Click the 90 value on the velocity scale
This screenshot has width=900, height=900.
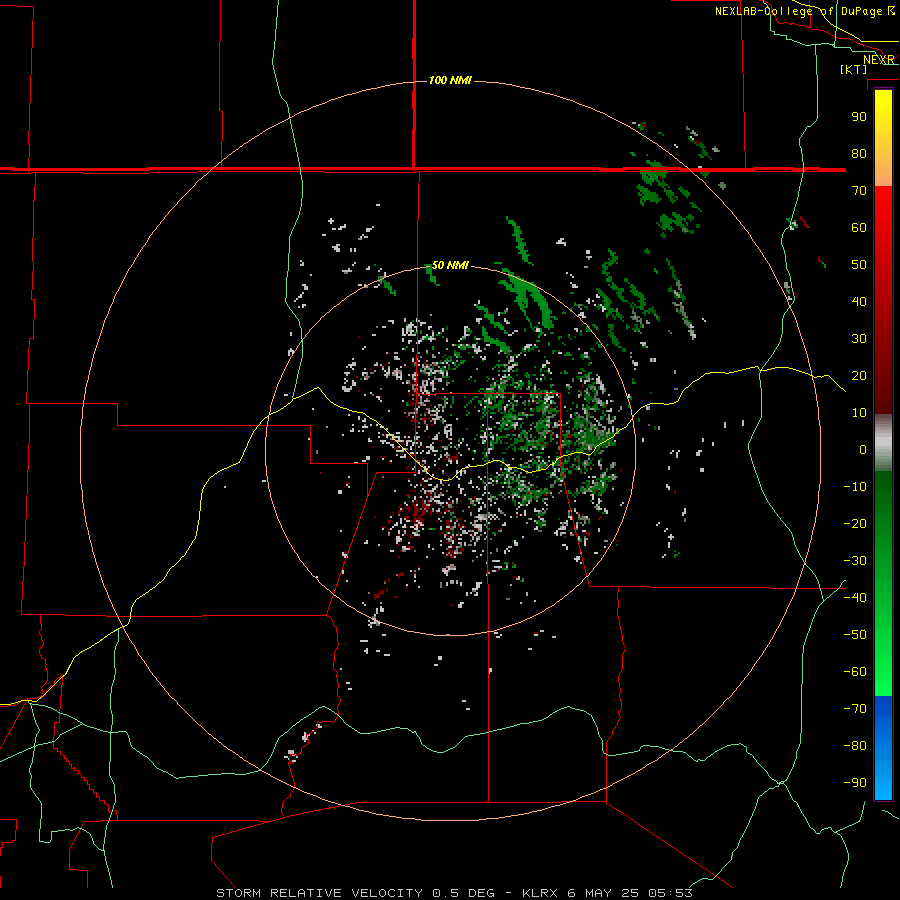coord(859,117)
